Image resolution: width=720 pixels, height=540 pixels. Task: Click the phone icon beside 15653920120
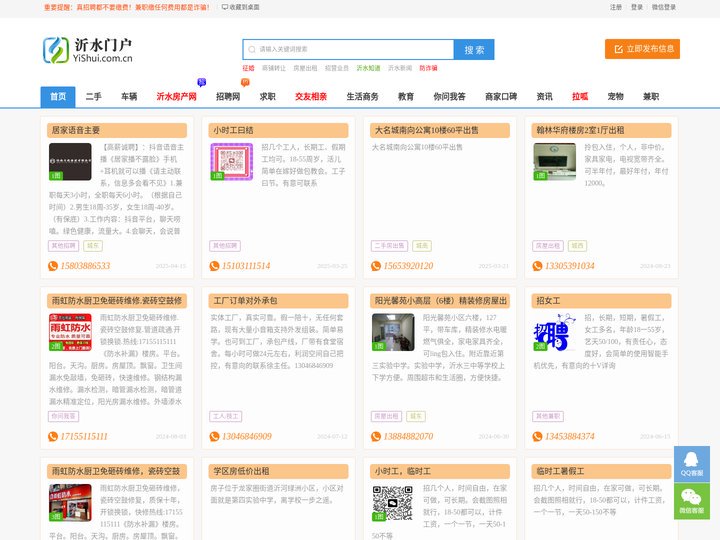376,266
